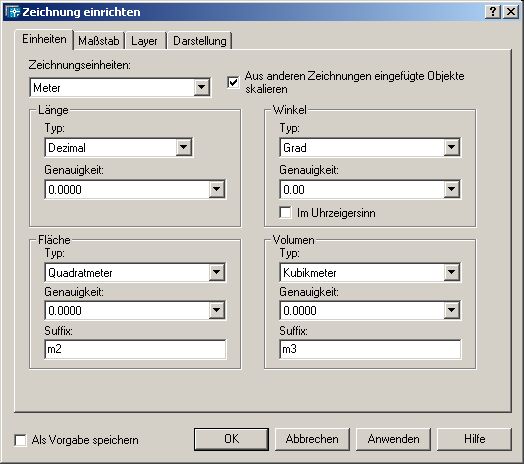Viewport: 524px width, 464px height.
Task: Toggle scaling of inserted objects checkbox
Action: tap(233, 82)
